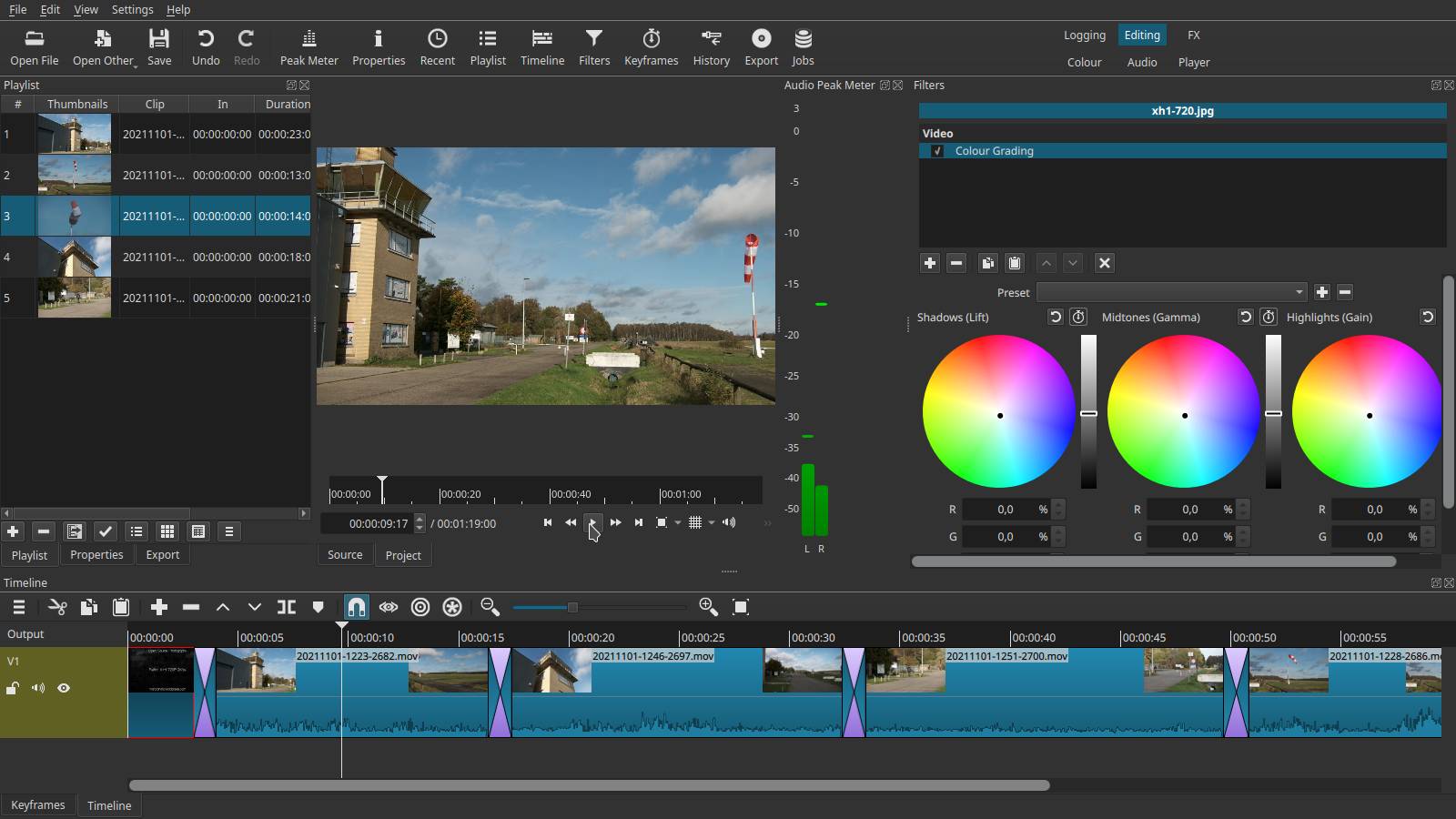Click timeline zoom out magnifier
Screen dimensions: 1456x819
tap(490, 607)
